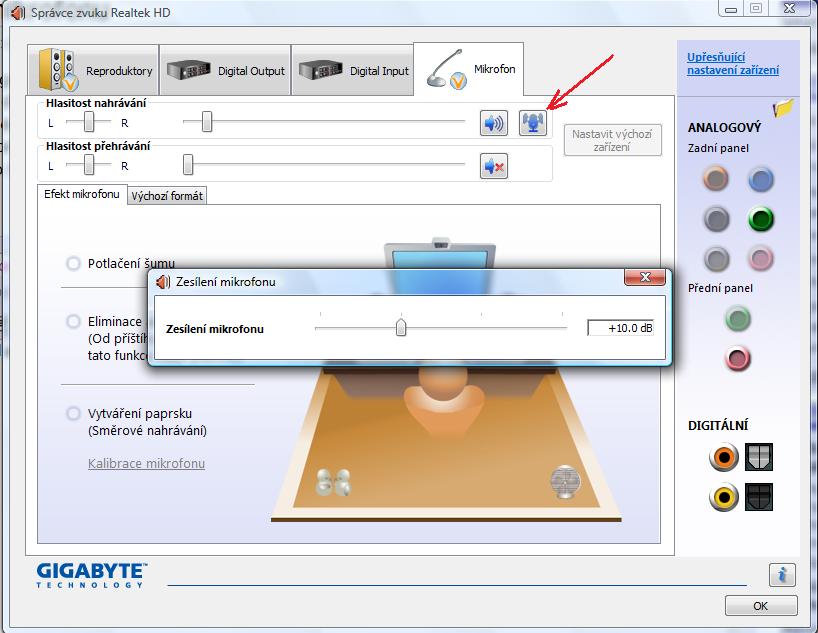Click the recording L/R balance slider
This screenshot has width=818, height=633.
[89, 122]
